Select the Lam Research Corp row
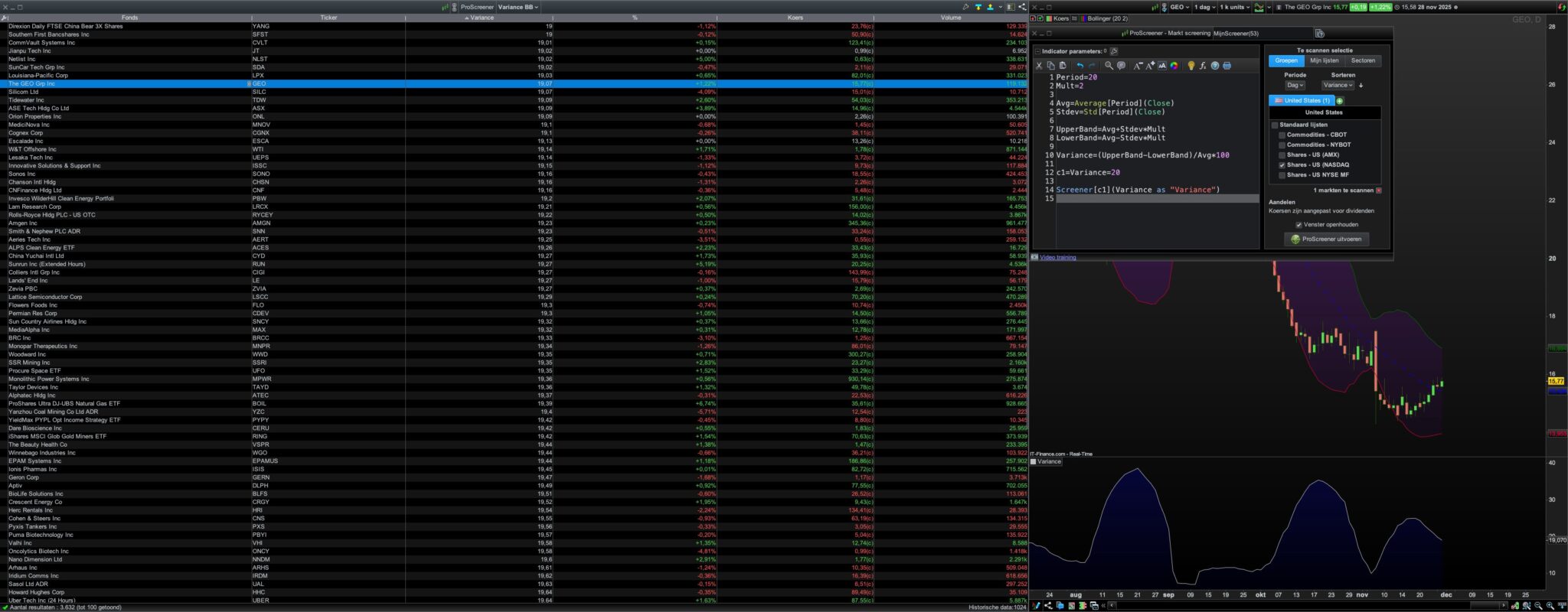This screenshot has width=1568, height=612. (514, 207)
